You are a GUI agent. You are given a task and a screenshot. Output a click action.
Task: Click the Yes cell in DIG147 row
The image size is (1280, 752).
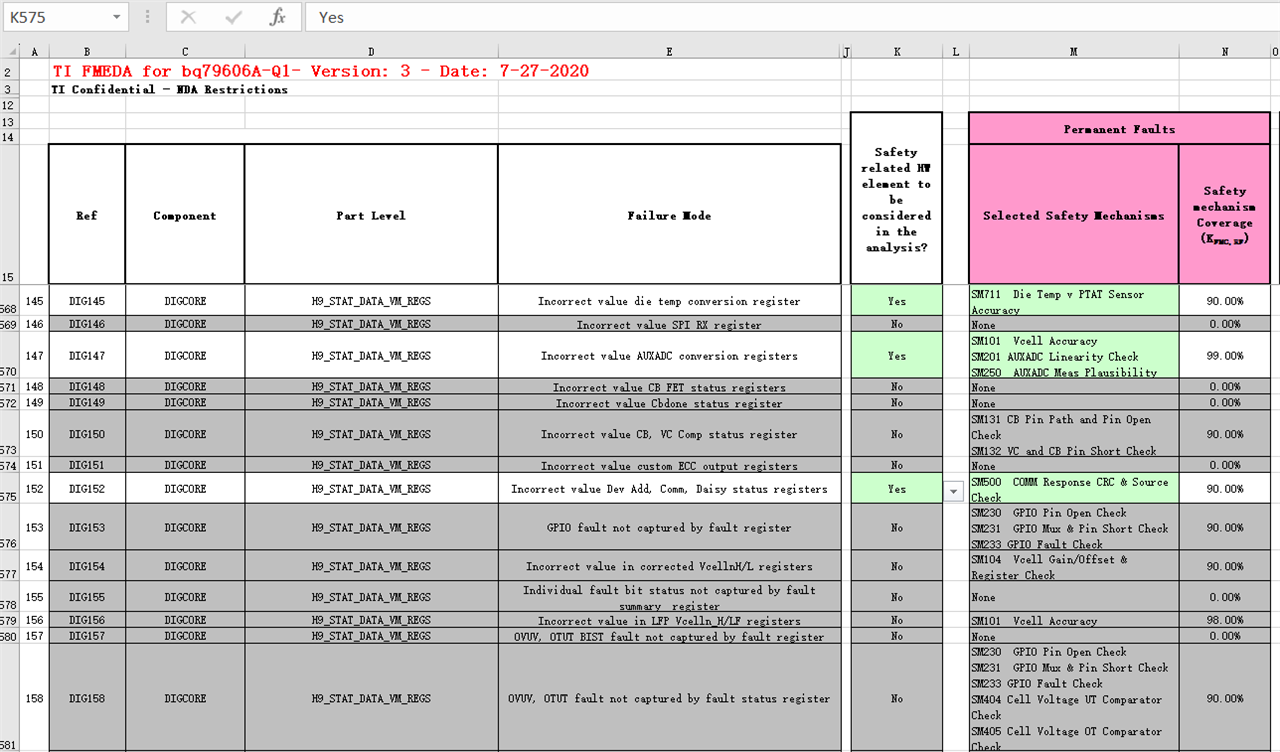click(896, 355)
